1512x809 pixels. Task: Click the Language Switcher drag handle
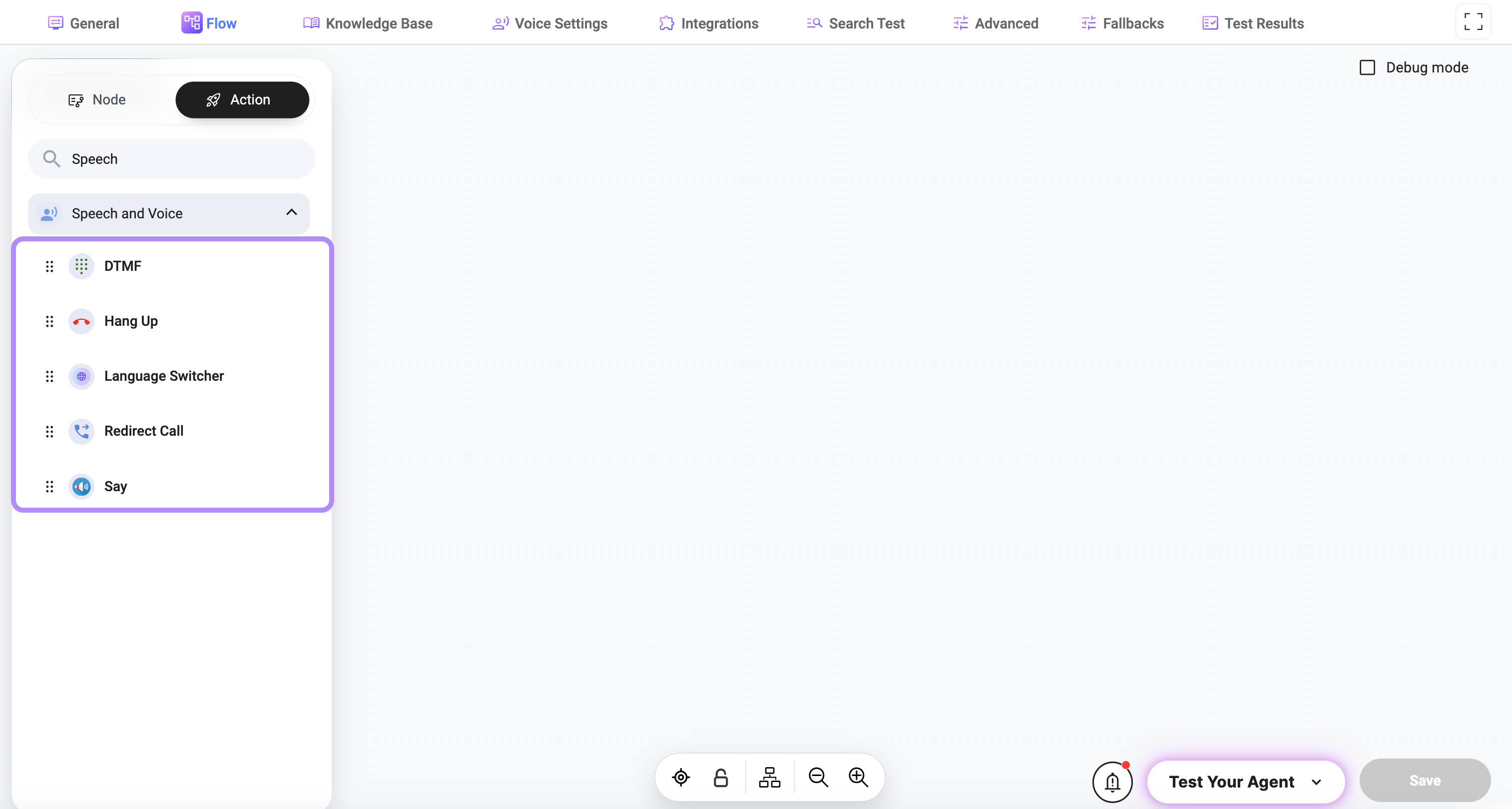tap(50, 376)
